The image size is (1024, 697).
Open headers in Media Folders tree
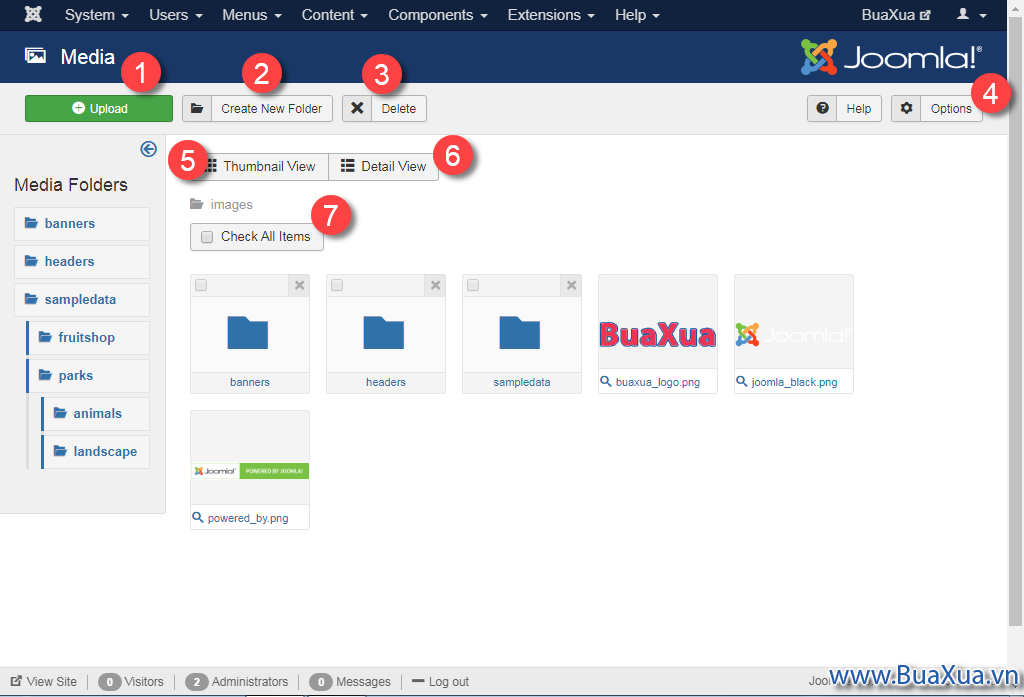[82, 261]
